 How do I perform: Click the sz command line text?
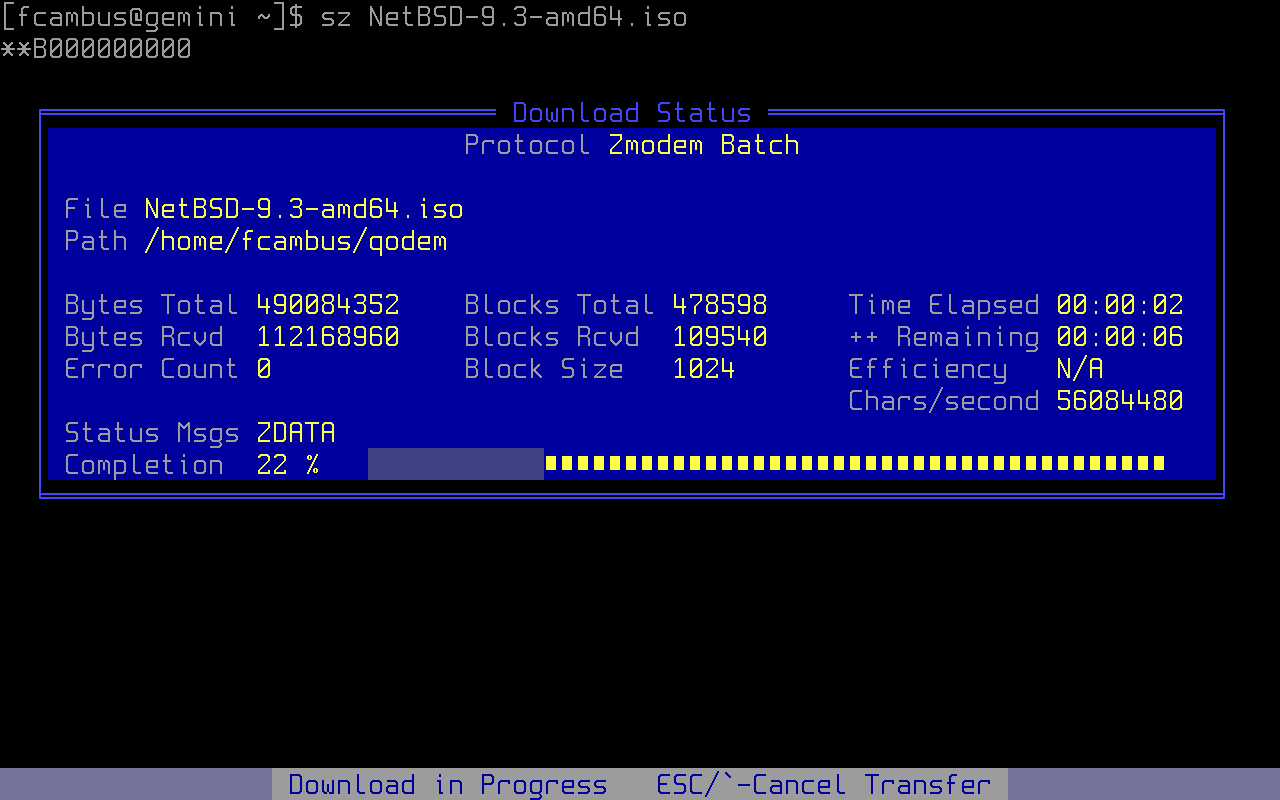504,17
